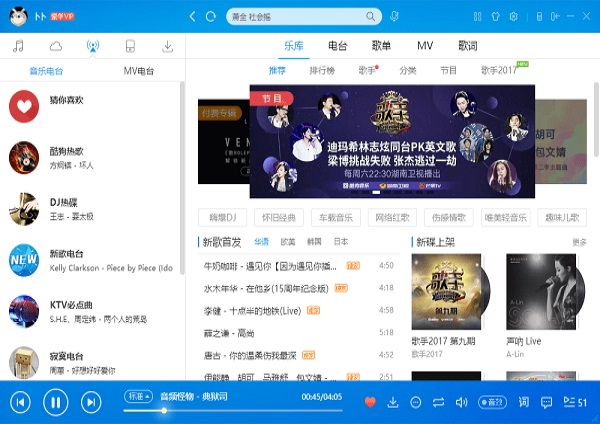Open settings gear in title bar
This screenshot has width=600, height=424.
point(514,16)
